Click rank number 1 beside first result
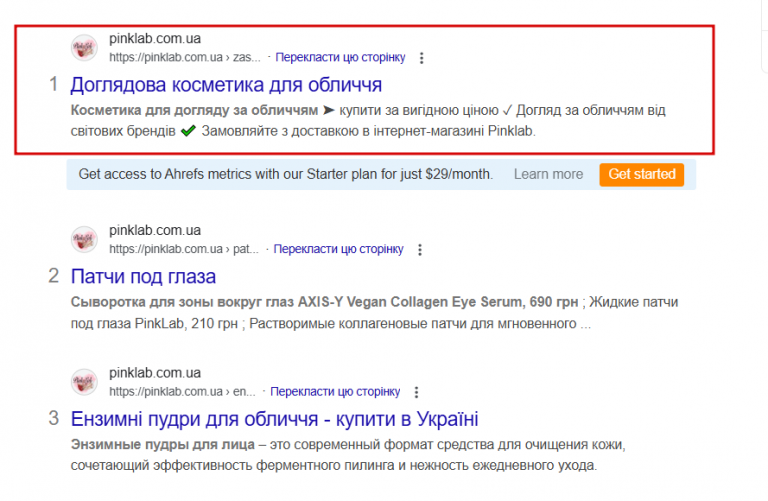The image size is (768, 501). [54, 84]
